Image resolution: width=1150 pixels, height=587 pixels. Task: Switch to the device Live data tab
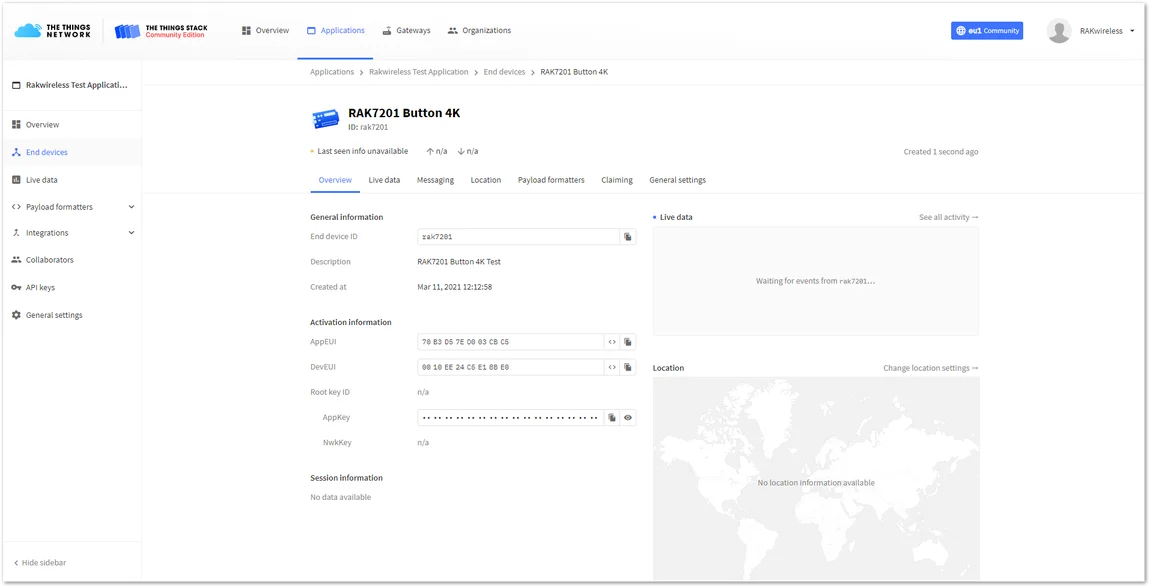[x=384, y=180]
